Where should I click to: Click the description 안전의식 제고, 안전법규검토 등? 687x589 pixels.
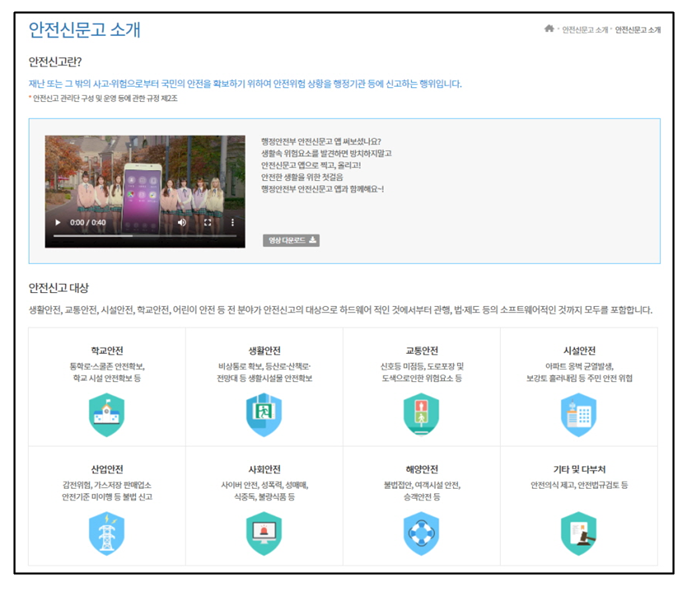click(579, 485)
